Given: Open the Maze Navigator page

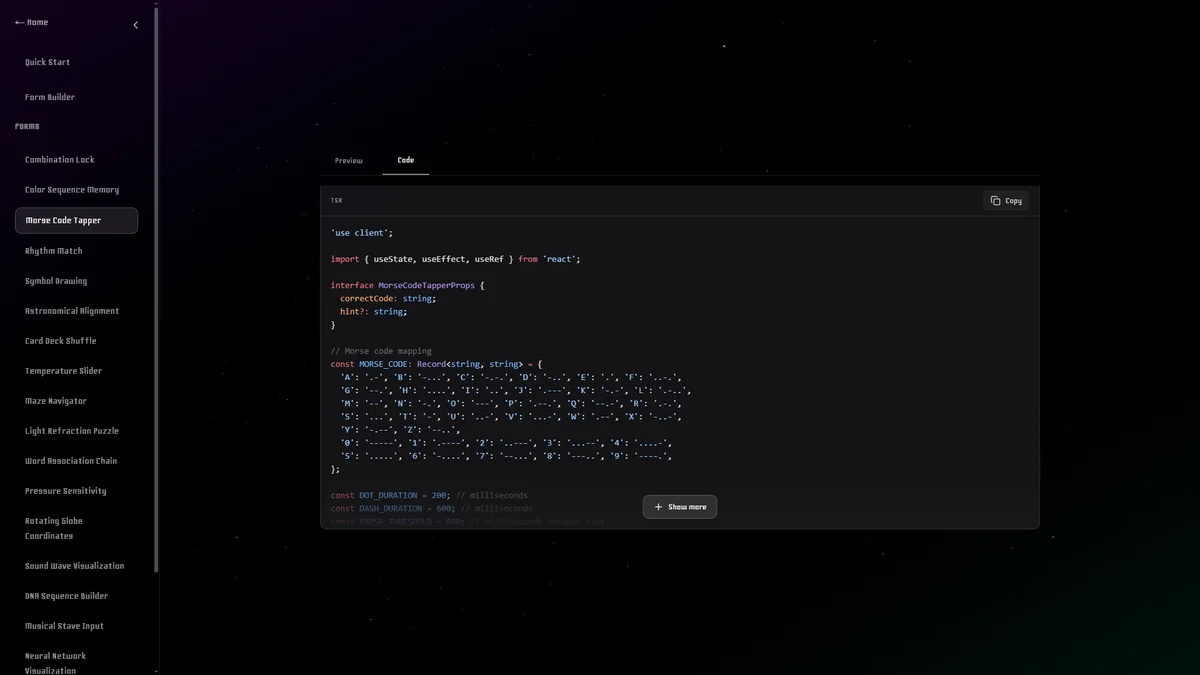Looking at the screenshot, I should 56,401.
